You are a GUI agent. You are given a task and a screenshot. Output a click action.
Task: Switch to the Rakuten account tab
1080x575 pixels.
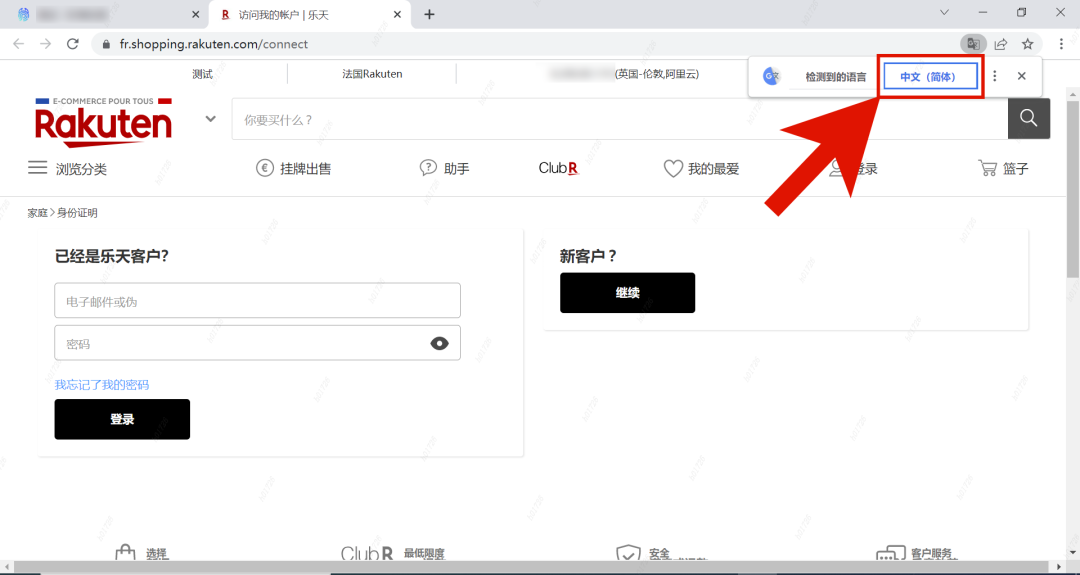pos(309,14)
